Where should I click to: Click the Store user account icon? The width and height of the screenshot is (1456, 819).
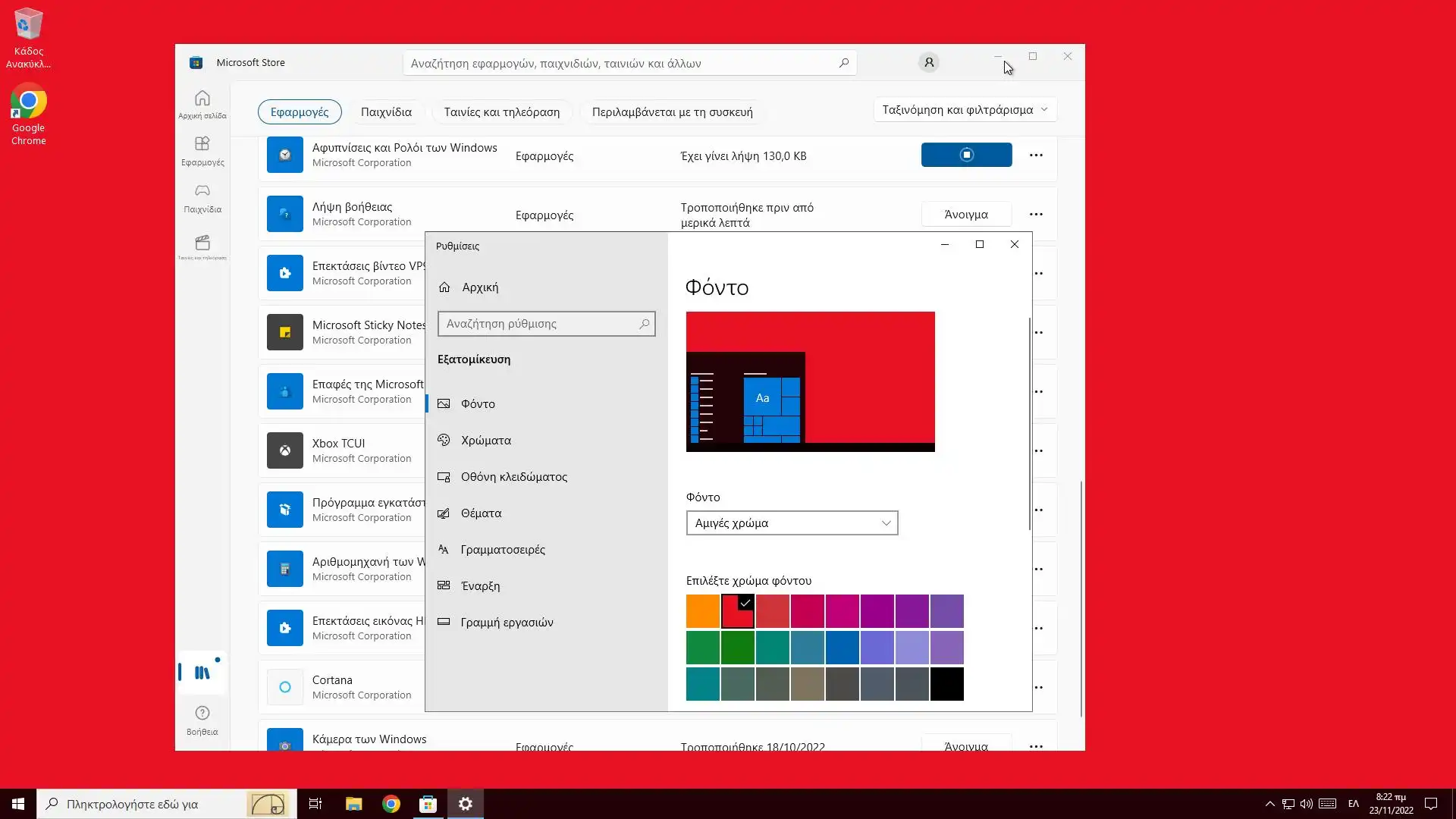point(928,63)
